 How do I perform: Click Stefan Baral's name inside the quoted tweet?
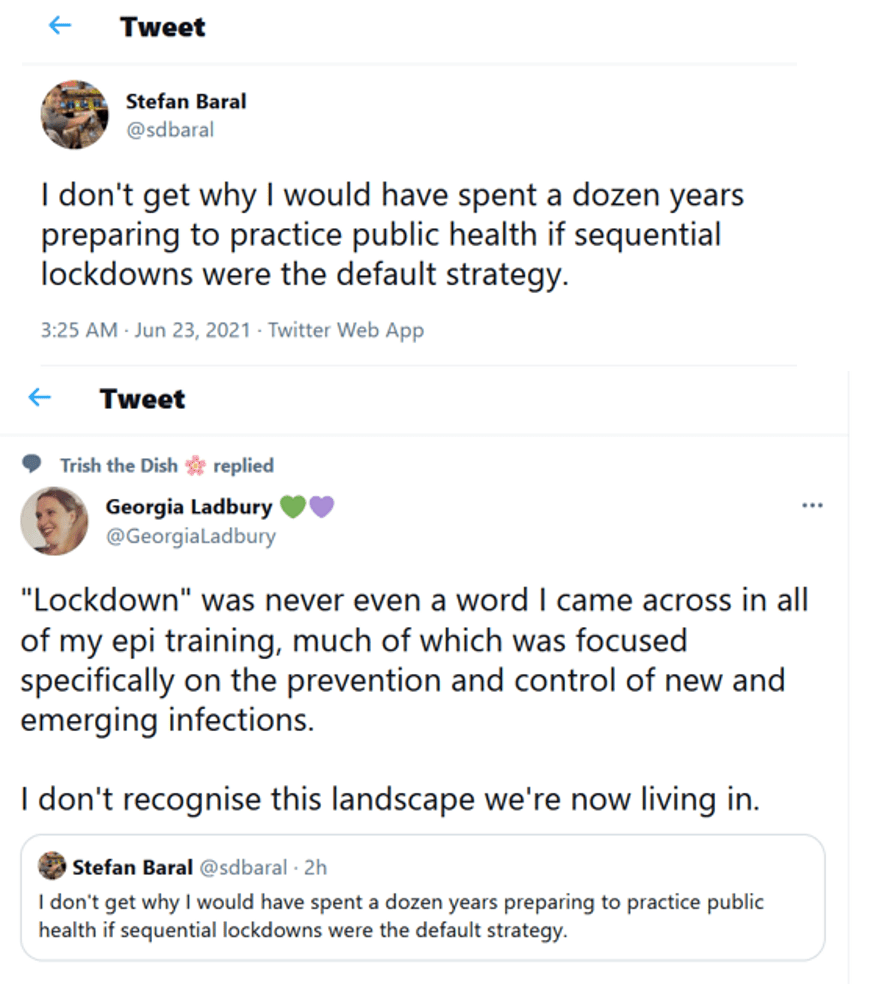pos(131,866)
